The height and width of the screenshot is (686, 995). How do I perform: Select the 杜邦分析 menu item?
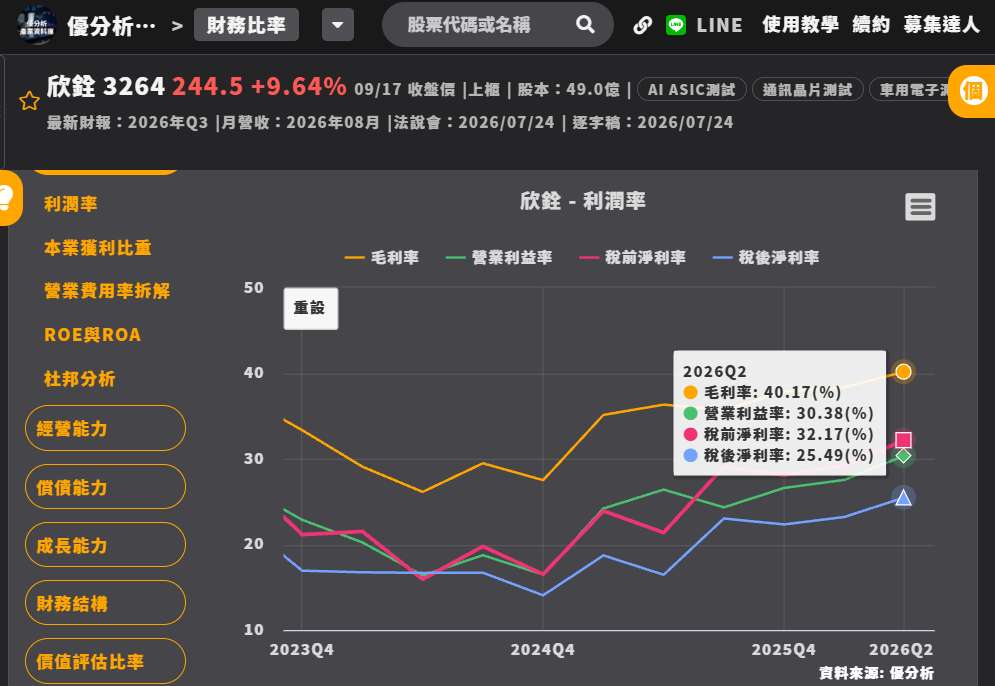click(79, 379)
